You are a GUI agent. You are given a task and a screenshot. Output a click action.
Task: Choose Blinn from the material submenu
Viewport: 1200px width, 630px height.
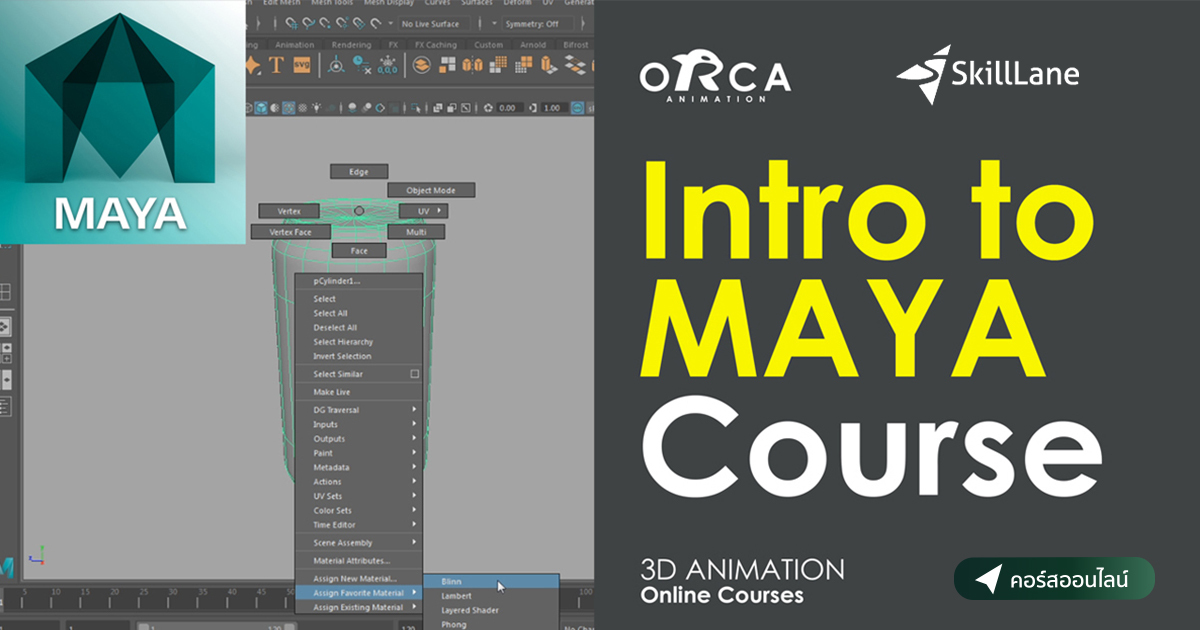point(453,580)
